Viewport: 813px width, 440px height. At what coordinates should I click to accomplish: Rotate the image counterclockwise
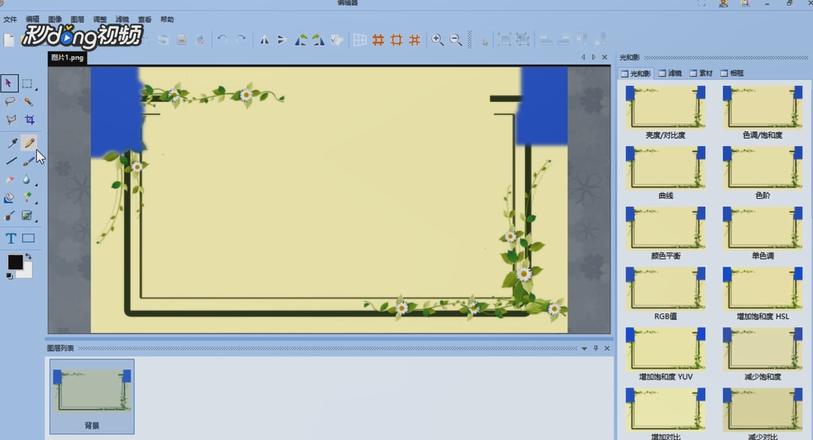(301, 40)
